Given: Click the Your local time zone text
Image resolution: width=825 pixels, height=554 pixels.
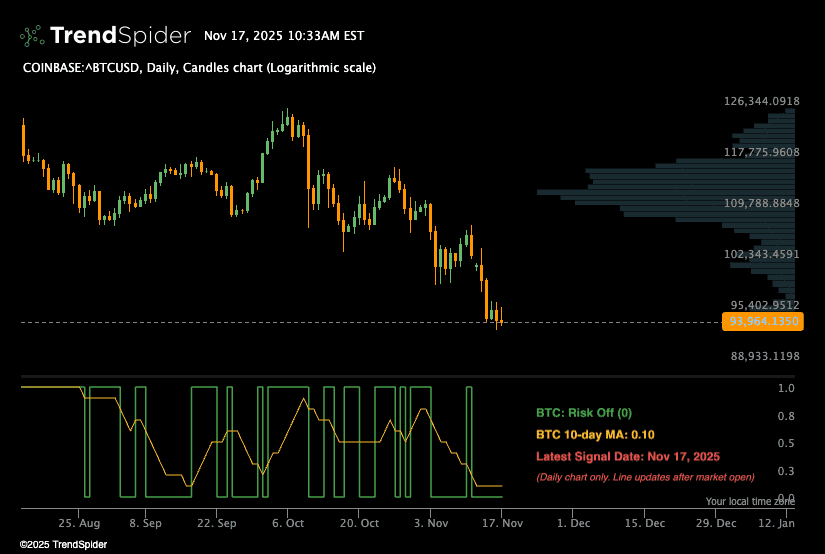Looking at the screenshot, I should (750, 501).
